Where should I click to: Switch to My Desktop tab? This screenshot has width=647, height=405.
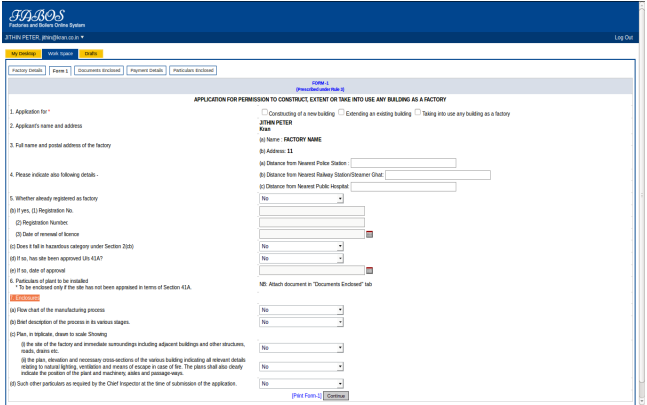tap(24, 54)
